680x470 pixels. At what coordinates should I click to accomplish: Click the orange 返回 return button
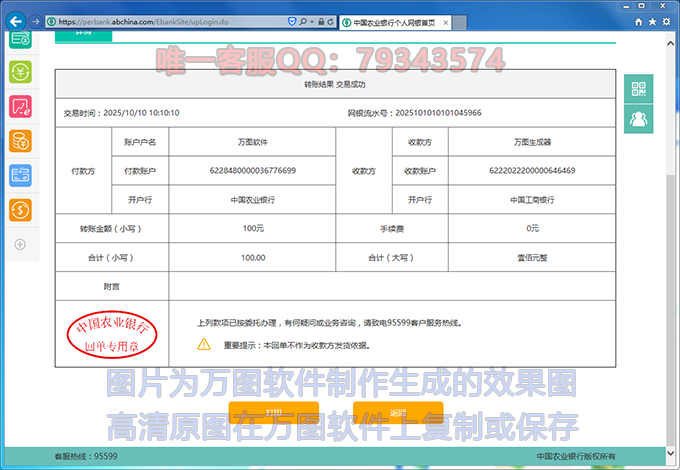[398, 412]
